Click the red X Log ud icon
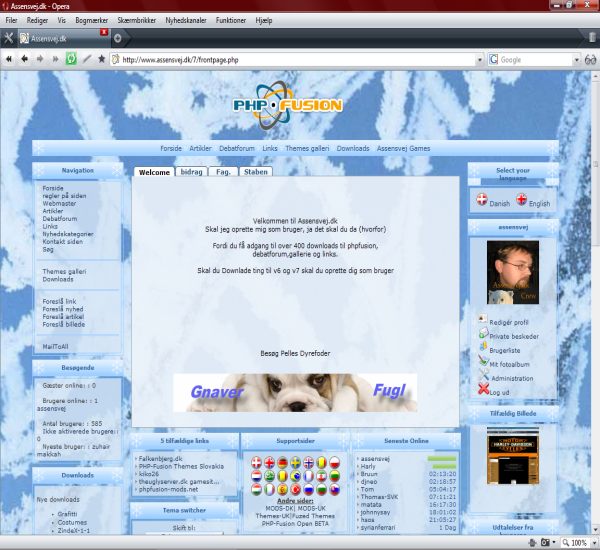This screenshot has height=550, width=600. click(x=484, y=389)
